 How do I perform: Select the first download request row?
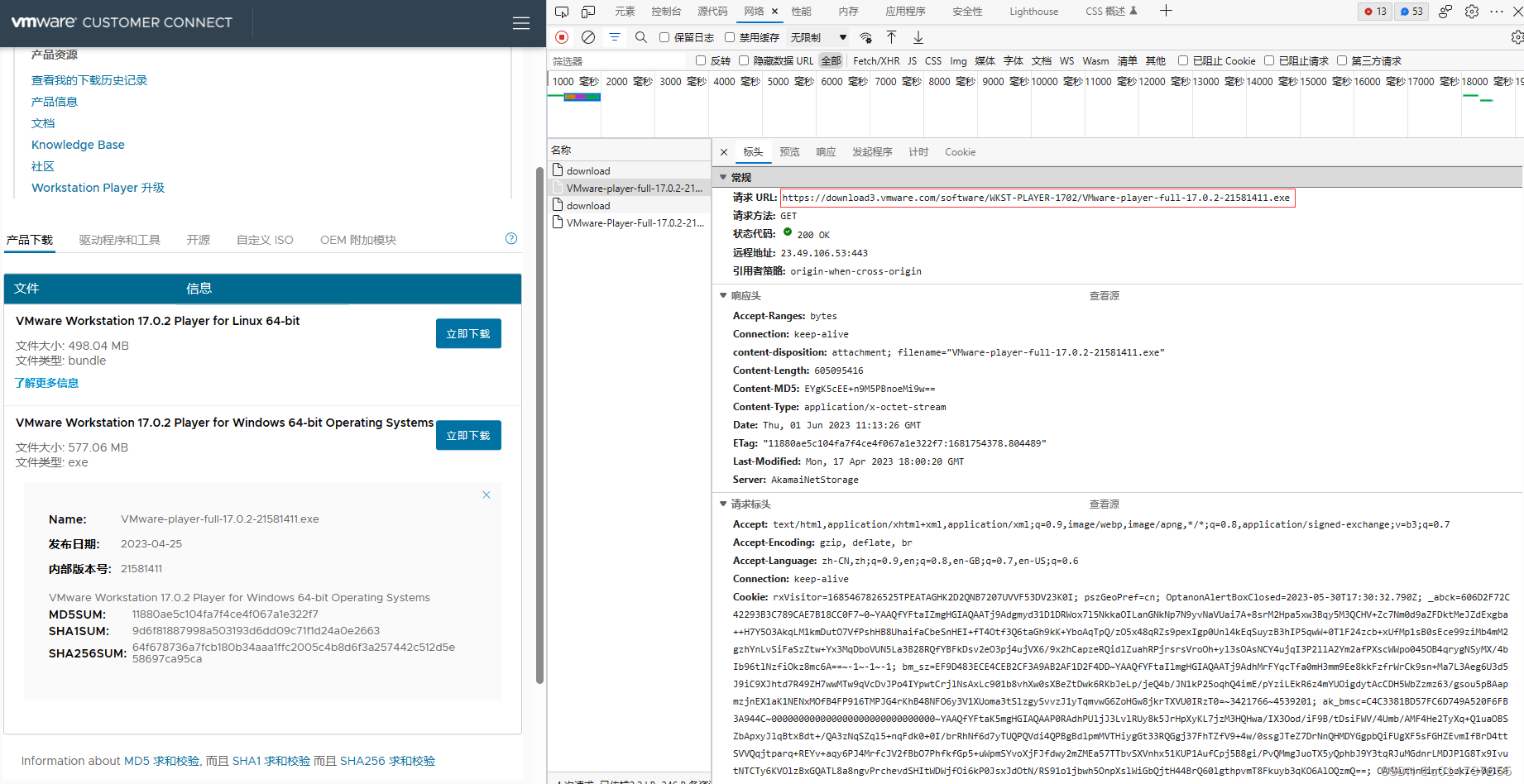(x=629, y=170)
